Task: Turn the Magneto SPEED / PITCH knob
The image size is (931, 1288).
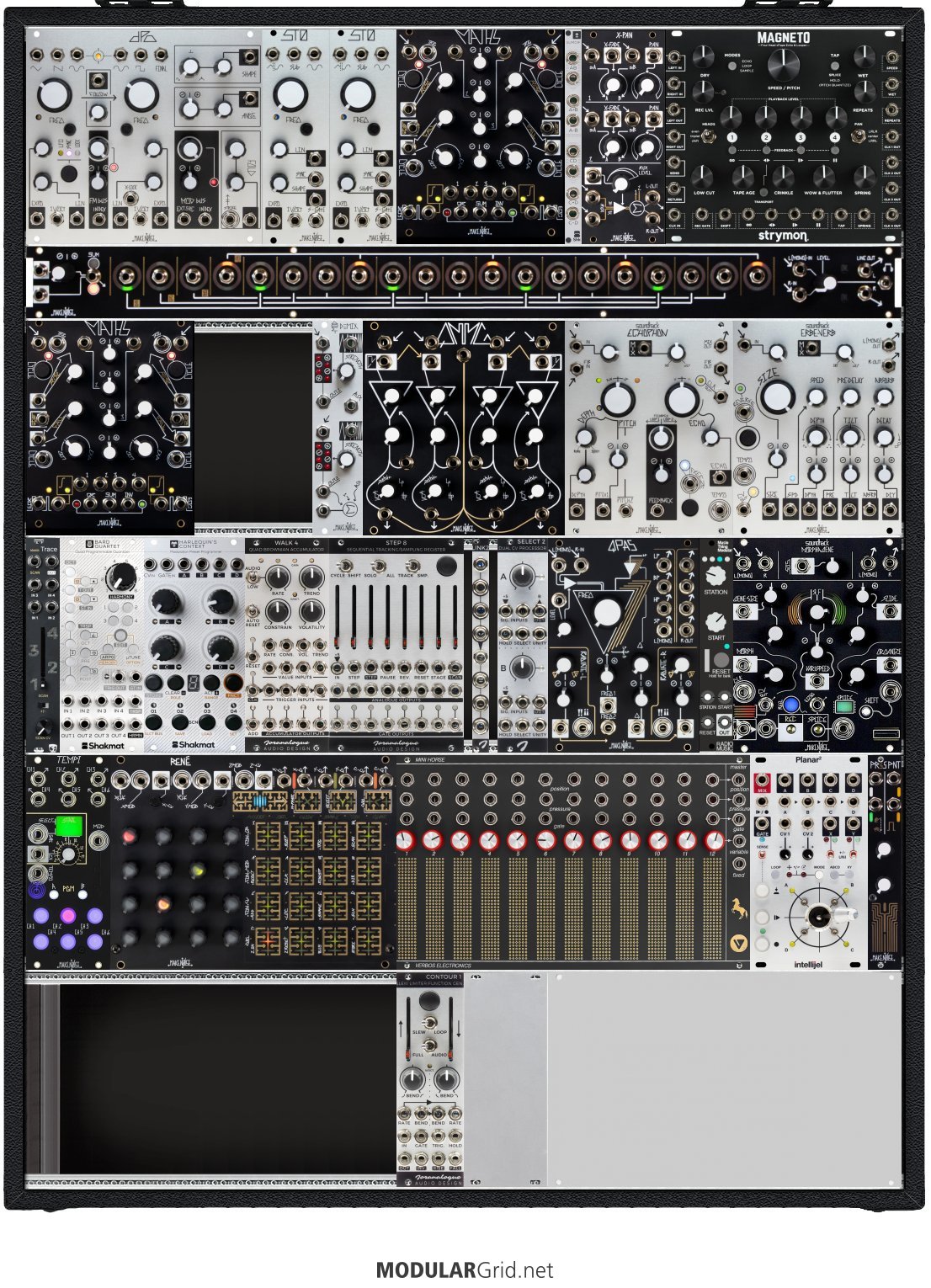Action: pyautogui.click(x=783, y=63)
